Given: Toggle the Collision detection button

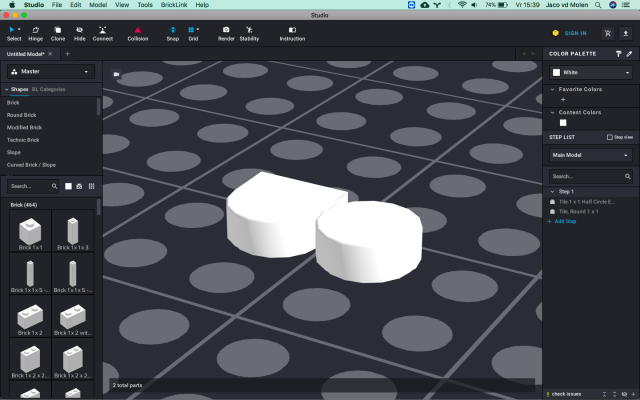Looking at the screenshot, I should (138, 33).
